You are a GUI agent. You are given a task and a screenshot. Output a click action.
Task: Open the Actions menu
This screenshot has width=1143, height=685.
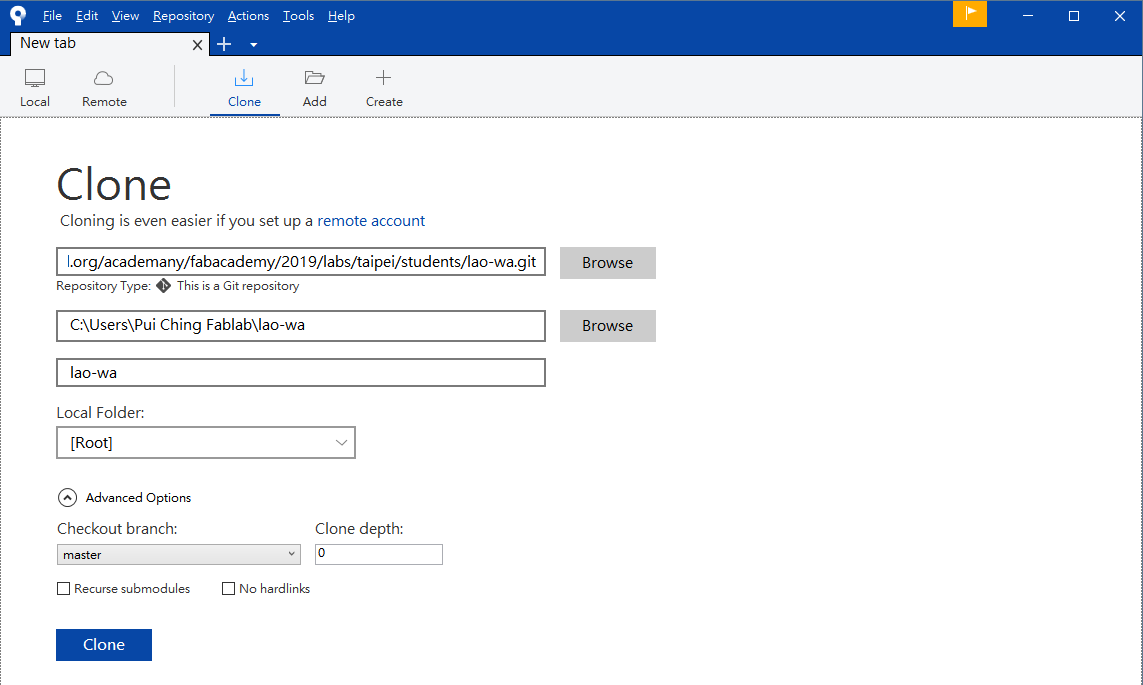(248, 16)
